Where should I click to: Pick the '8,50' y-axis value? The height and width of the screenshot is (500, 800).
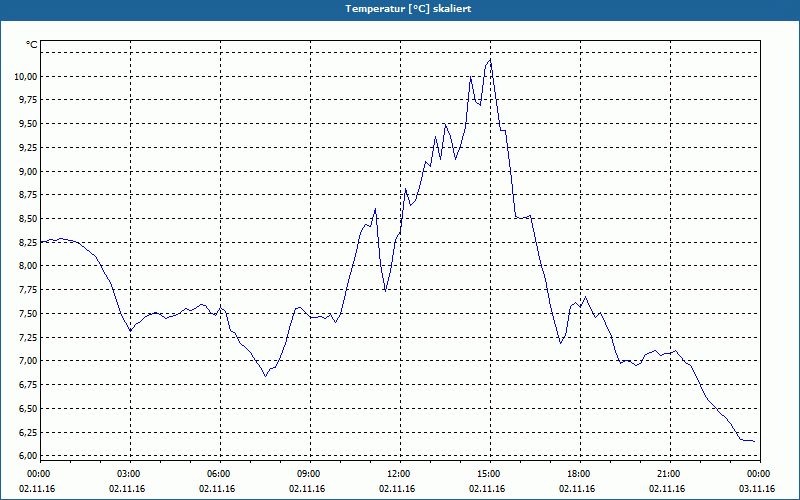point(29,219)
